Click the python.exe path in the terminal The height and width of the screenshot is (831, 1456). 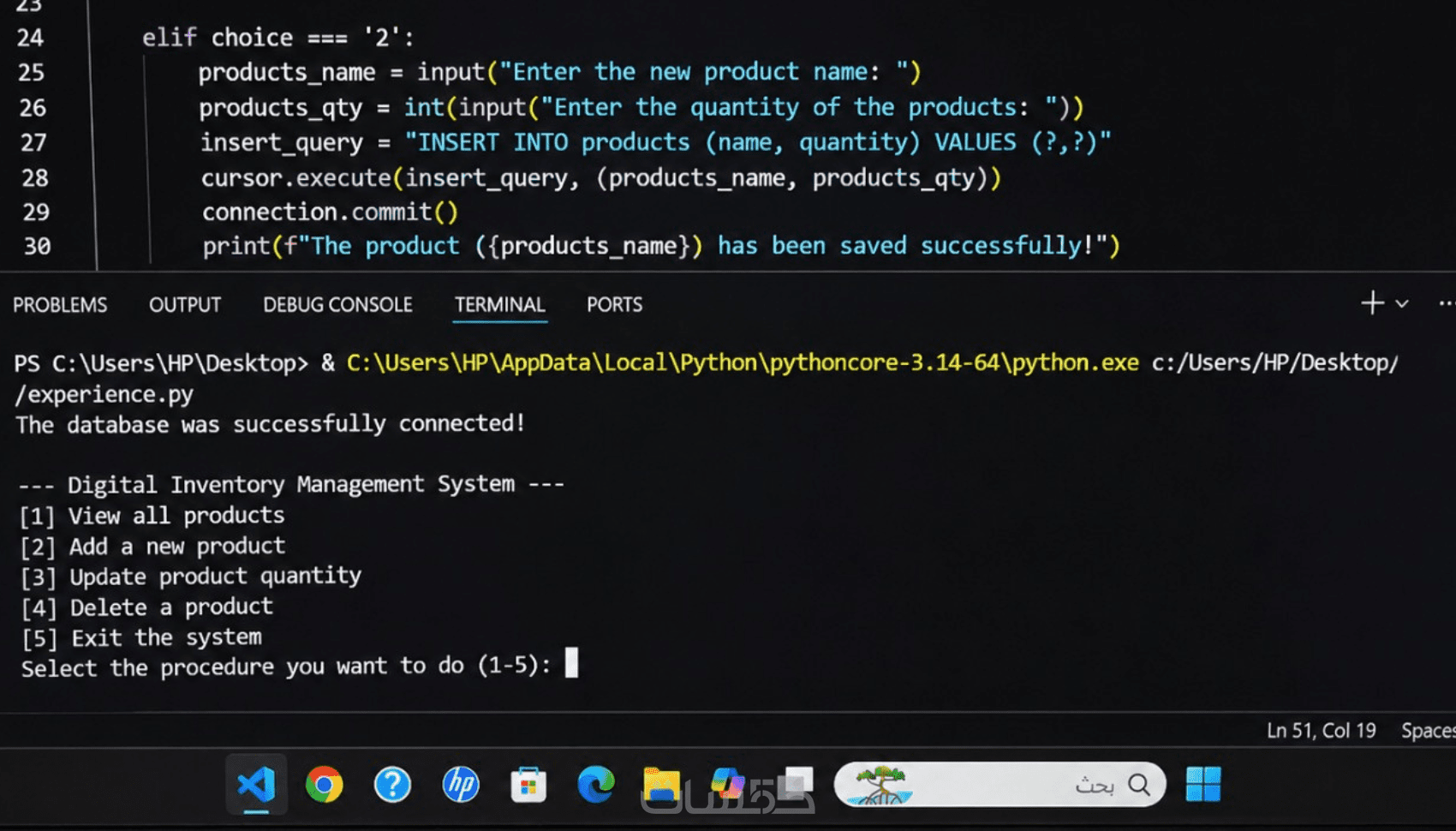[x=743, y=363]
